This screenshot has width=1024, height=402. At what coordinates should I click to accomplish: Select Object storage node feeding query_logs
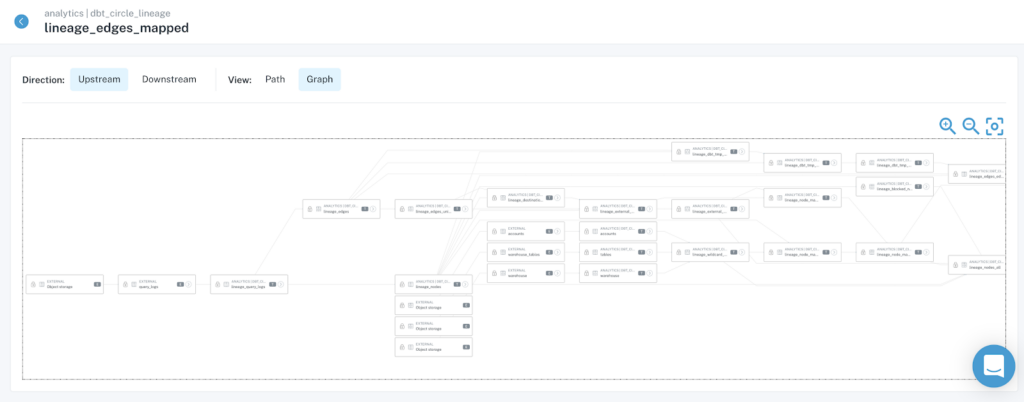tap(65, 285)
